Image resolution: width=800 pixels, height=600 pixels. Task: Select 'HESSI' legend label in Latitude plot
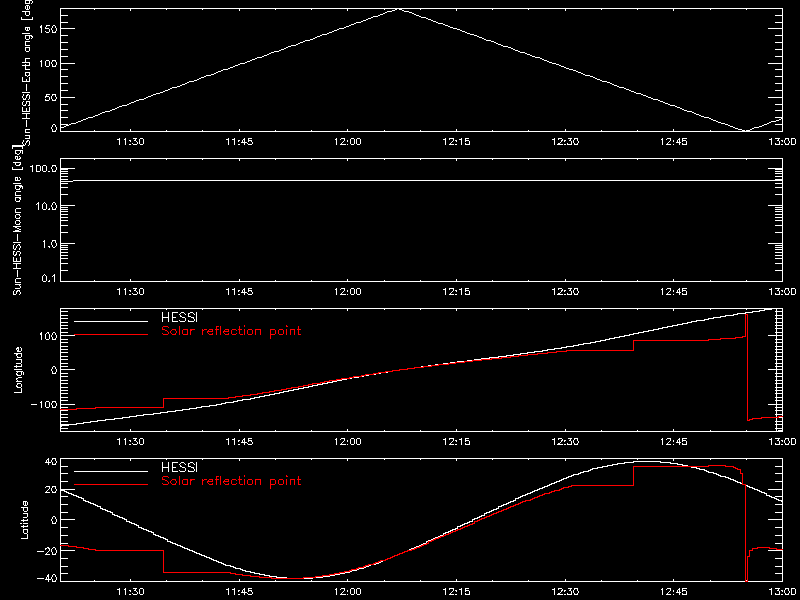pos(179,467)
